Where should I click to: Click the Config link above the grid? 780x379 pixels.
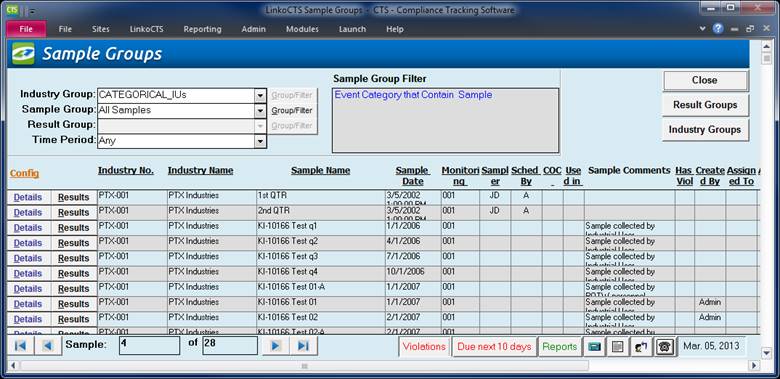point(24,173)
